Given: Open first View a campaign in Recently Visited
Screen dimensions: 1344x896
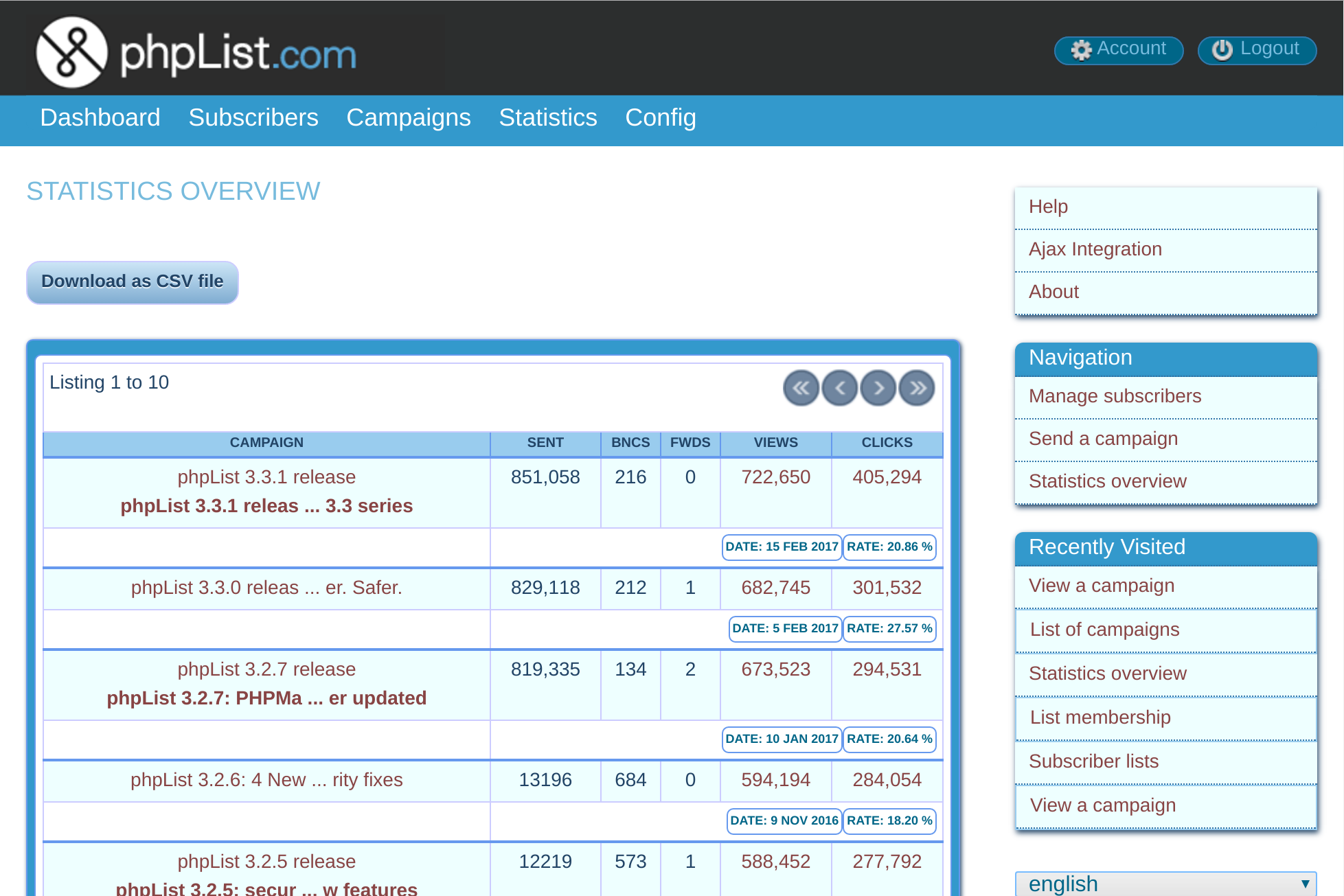Looking at the screenshot, I should point(1165,586).
